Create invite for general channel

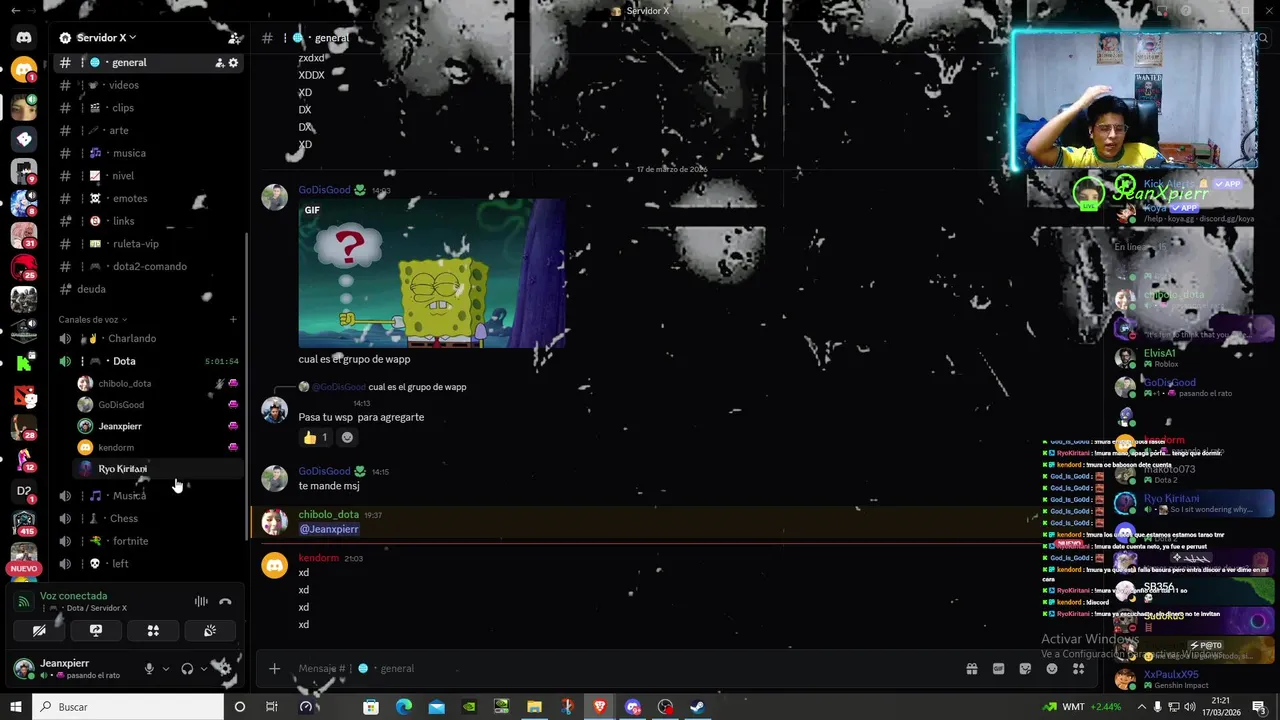(x=219, y=62)
